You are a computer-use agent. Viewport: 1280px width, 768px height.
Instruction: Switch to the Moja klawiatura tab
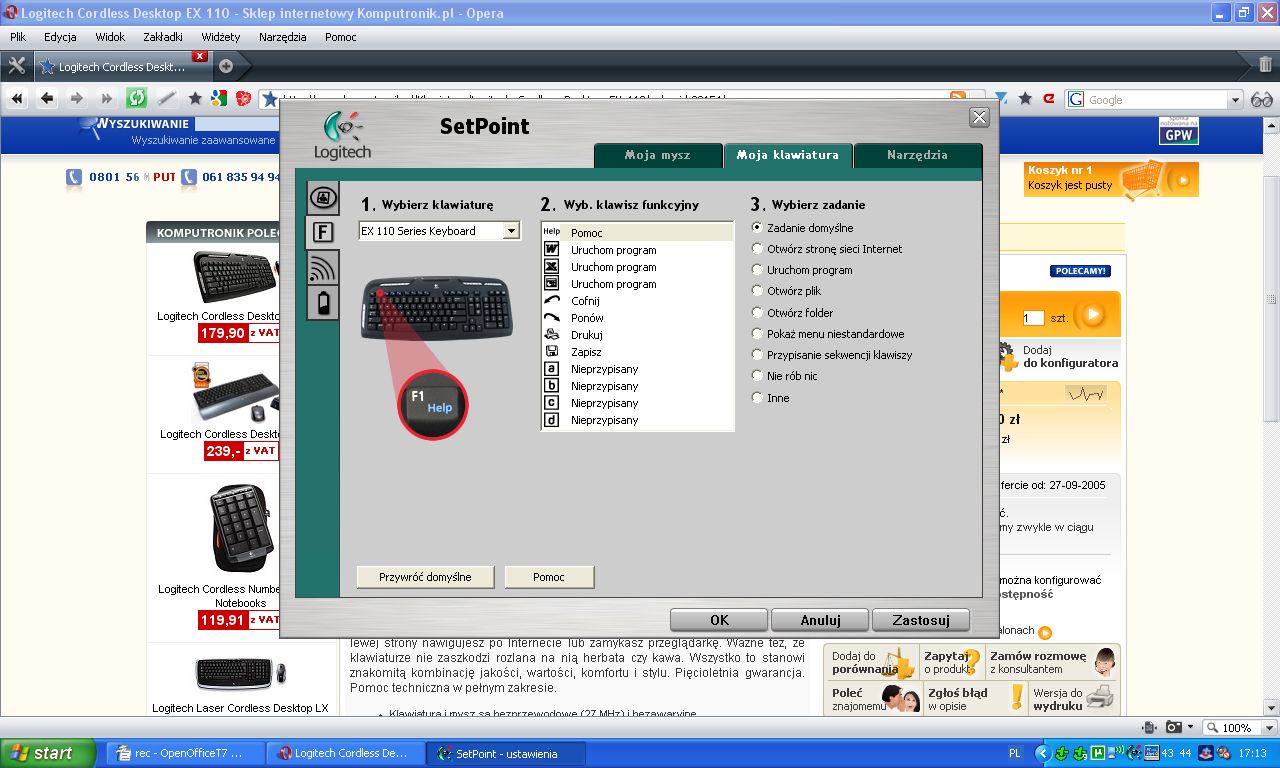coord(787,155)
